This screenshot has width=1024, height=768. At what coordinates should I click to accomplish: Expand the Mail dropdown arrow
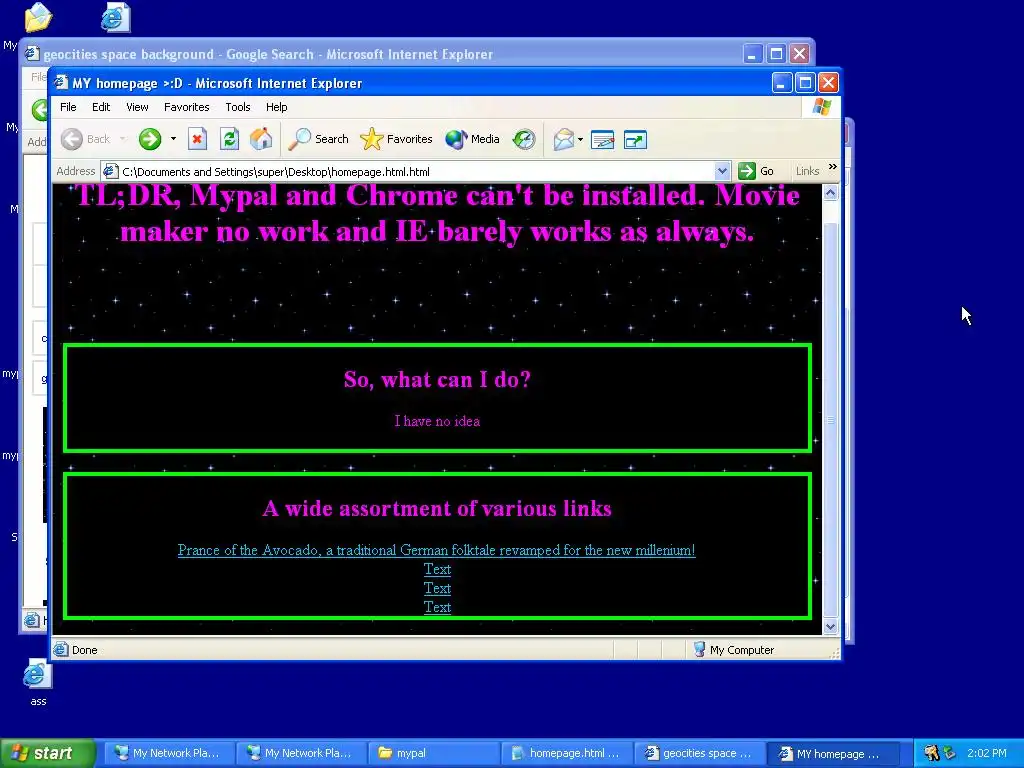(x=580, y=139)
